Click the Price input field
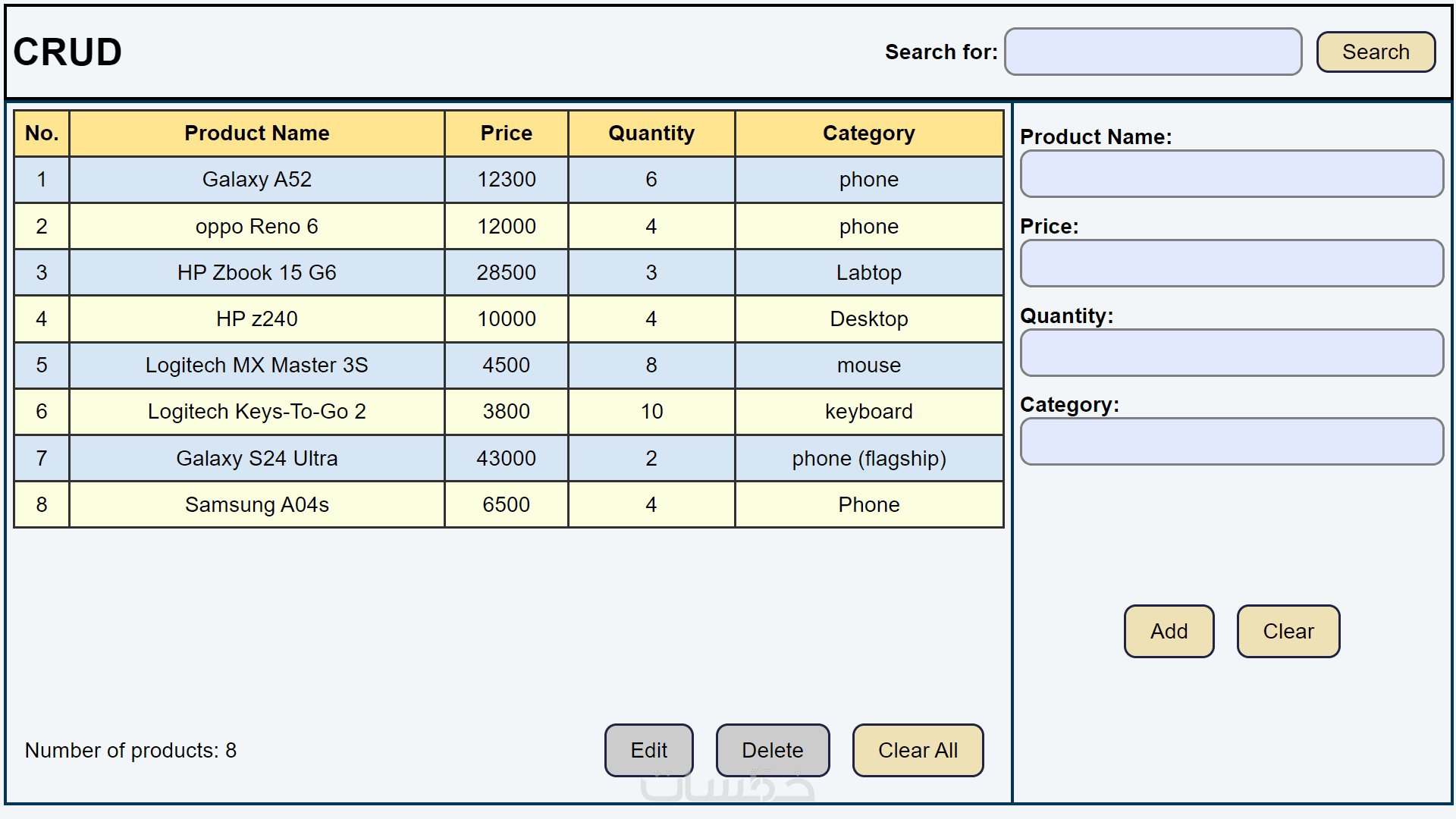This screenshot has width=1456, height=819. pyautogui.click(x=1231, y=263)
